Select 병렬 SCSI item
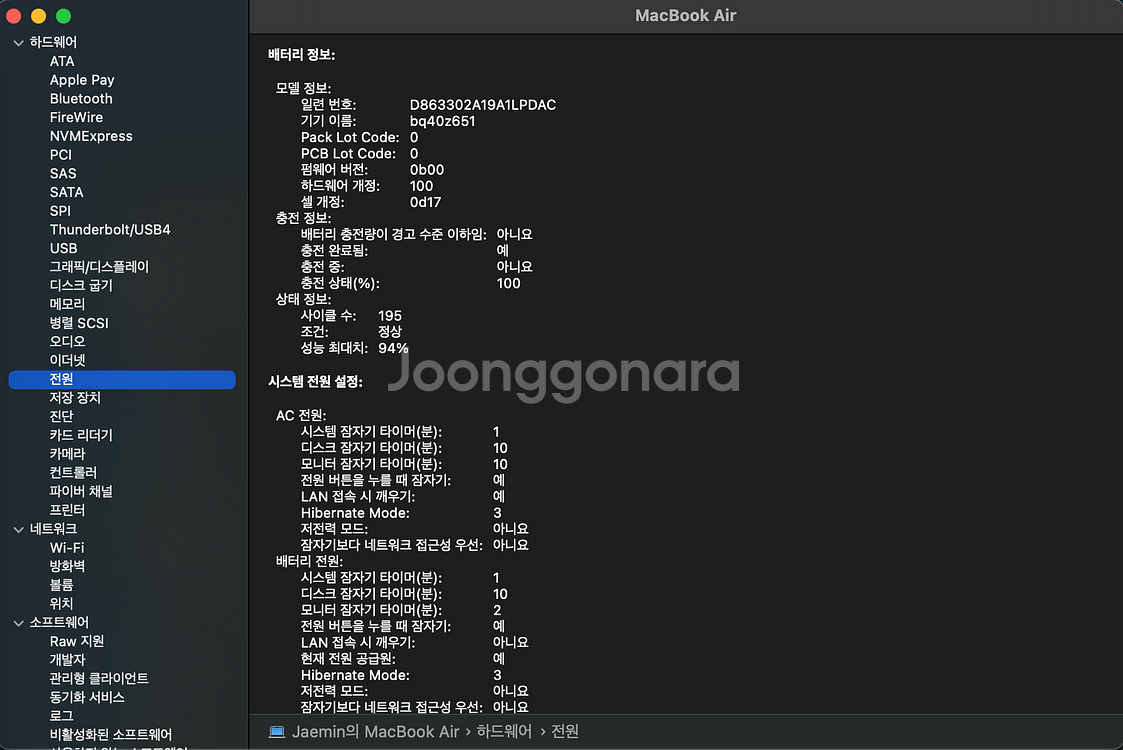The width and height of the screenshot is (1123, 750). (x=79, y=323)
